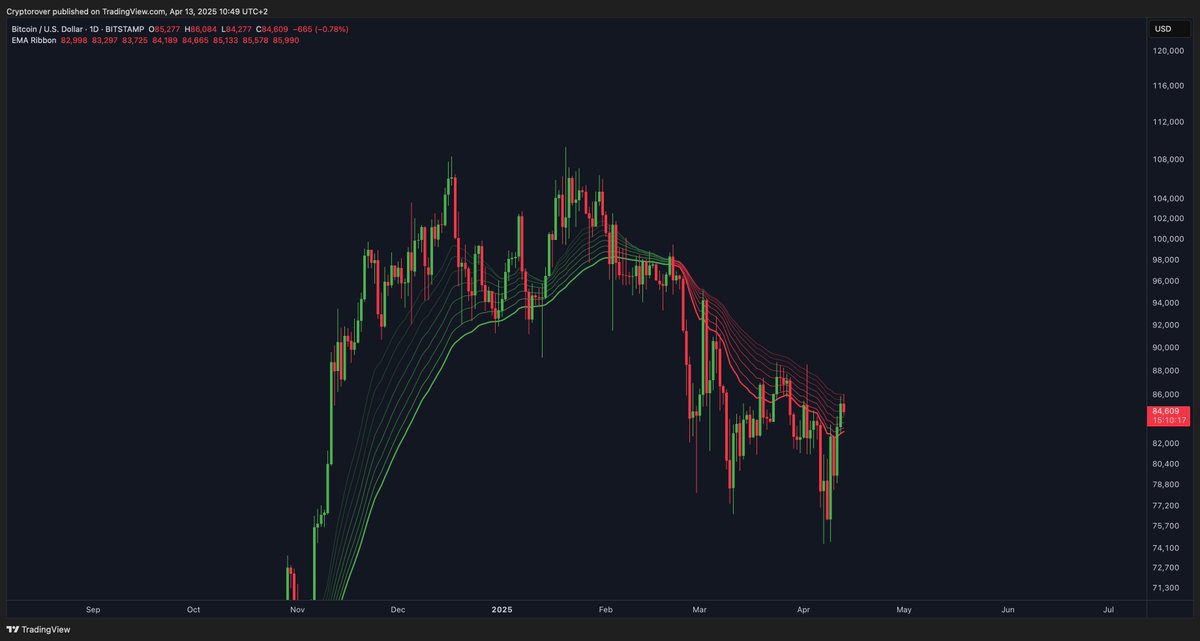Click the 96,000 price axis label
Screen dimensions: 1200x641
click(x=1167, y=281)
